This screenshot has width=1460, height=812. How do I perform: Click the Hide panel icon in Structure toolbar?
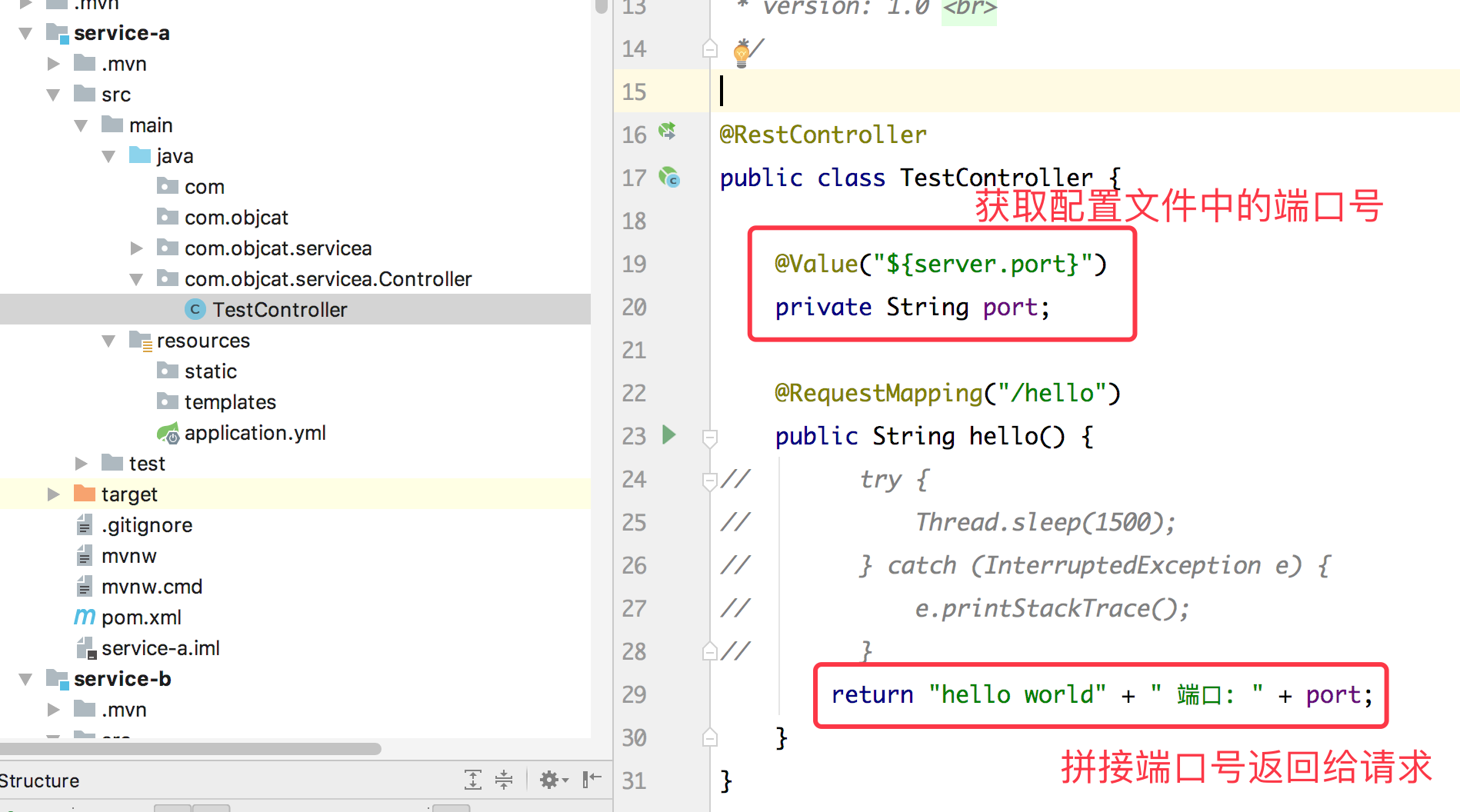592,780
